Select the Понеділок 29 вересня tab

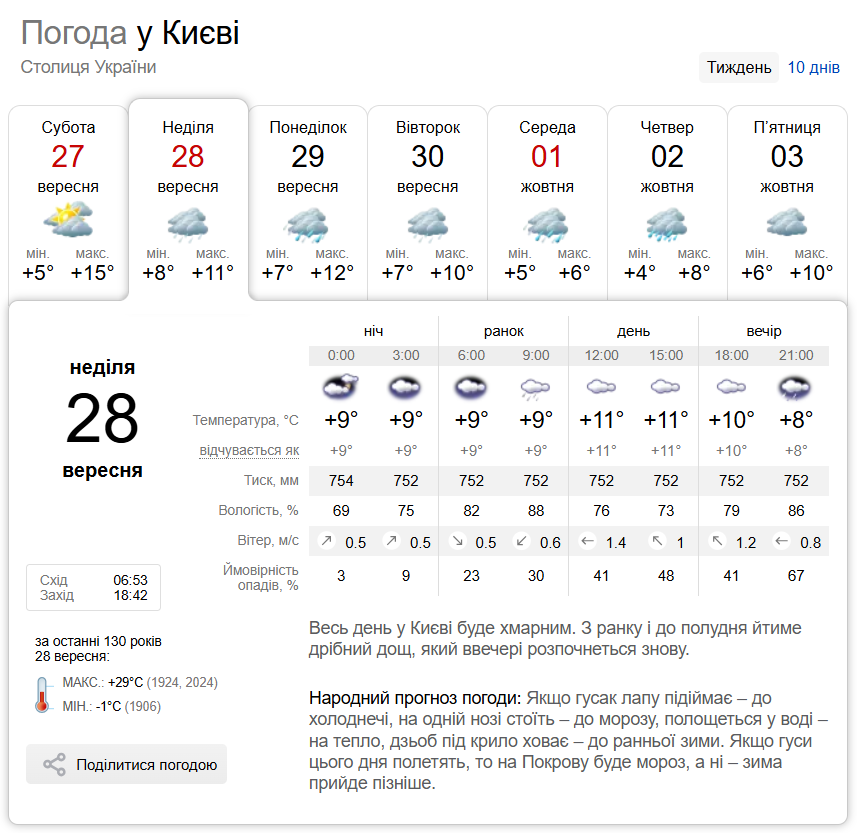pos(308,200)
